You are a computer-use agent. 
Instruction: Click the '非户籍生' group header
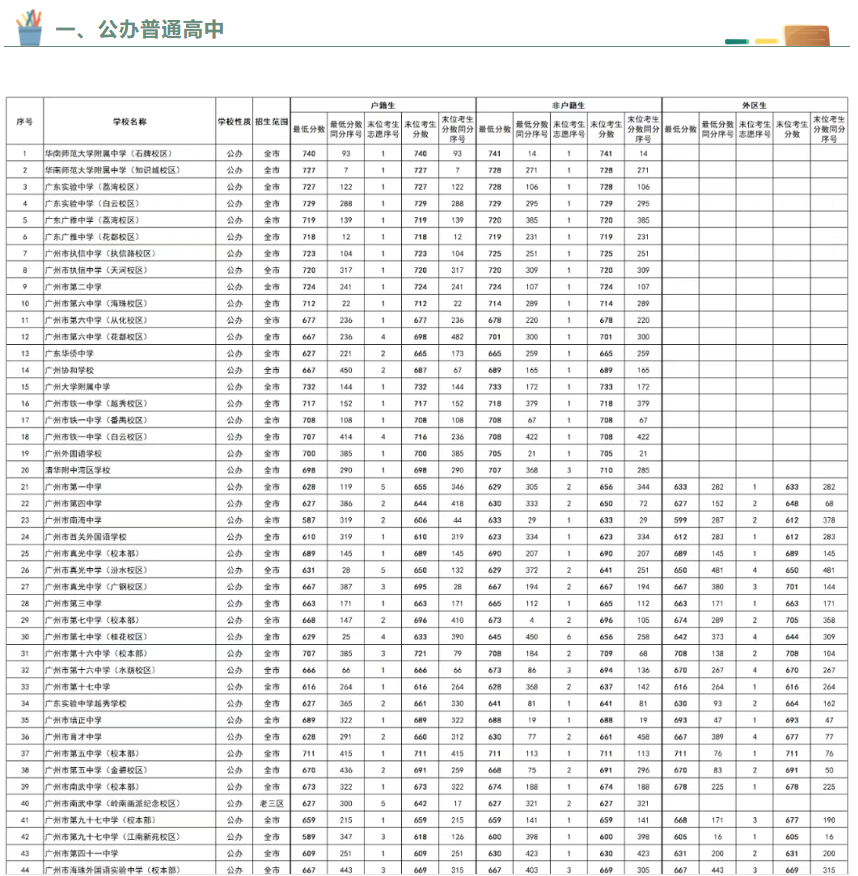pos(568,104)
